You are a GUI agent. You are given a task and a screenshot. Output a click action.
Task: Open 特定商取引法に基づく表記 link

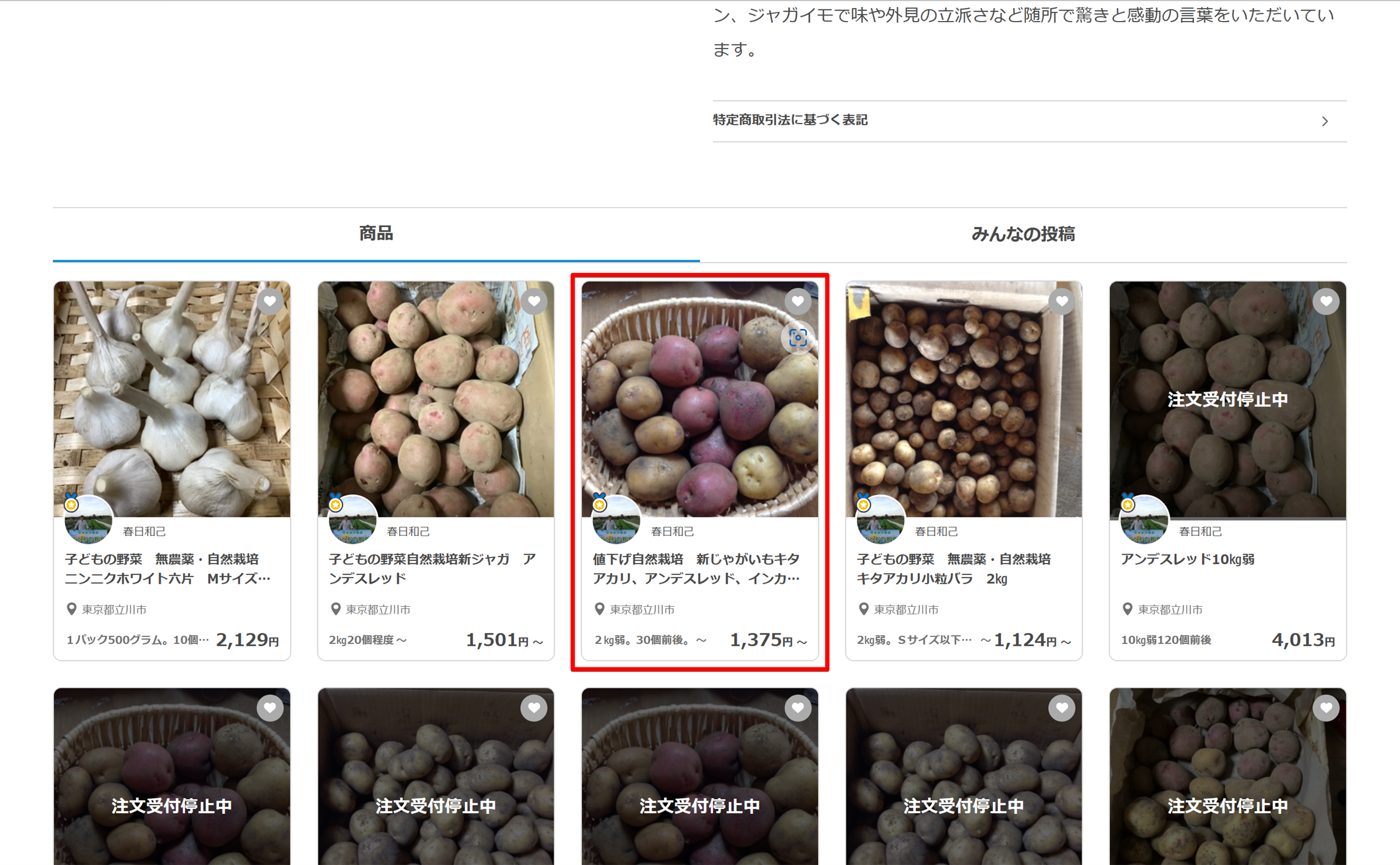[x=1030, y=121]
